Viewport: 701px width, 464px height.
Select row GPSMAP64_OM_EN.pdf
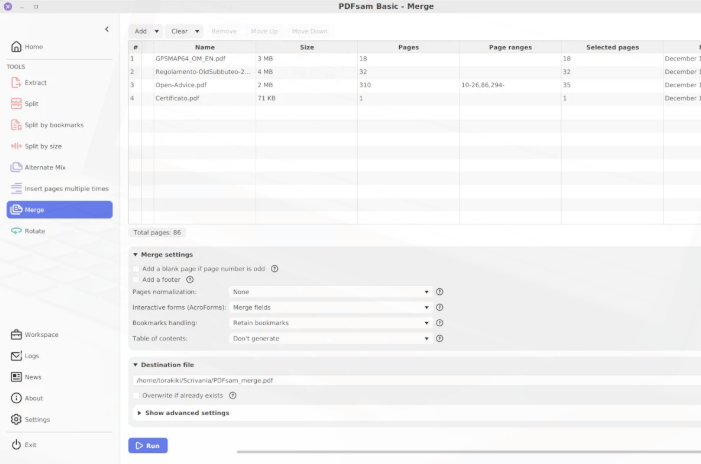[414, 59]
